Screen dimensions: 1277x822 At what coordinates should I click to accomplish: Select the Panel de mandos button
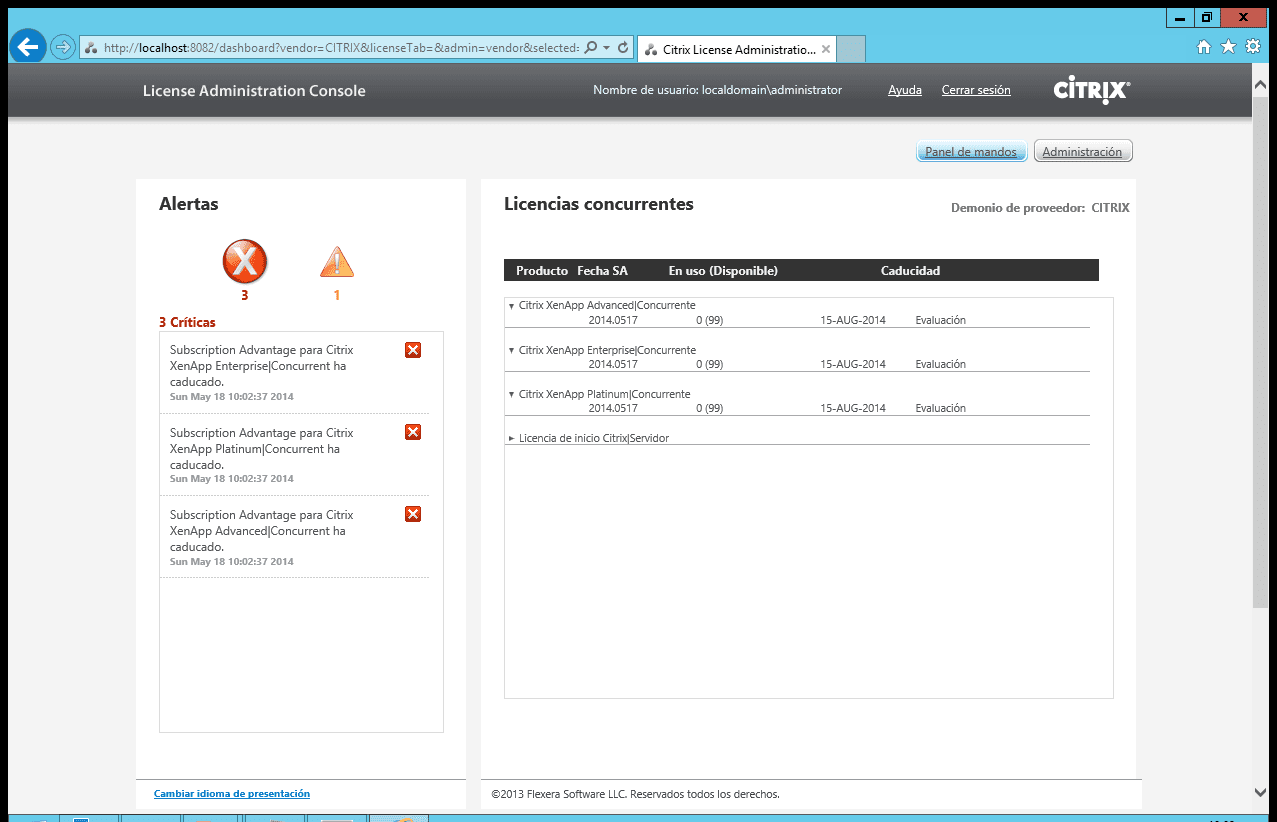(970, 152)
